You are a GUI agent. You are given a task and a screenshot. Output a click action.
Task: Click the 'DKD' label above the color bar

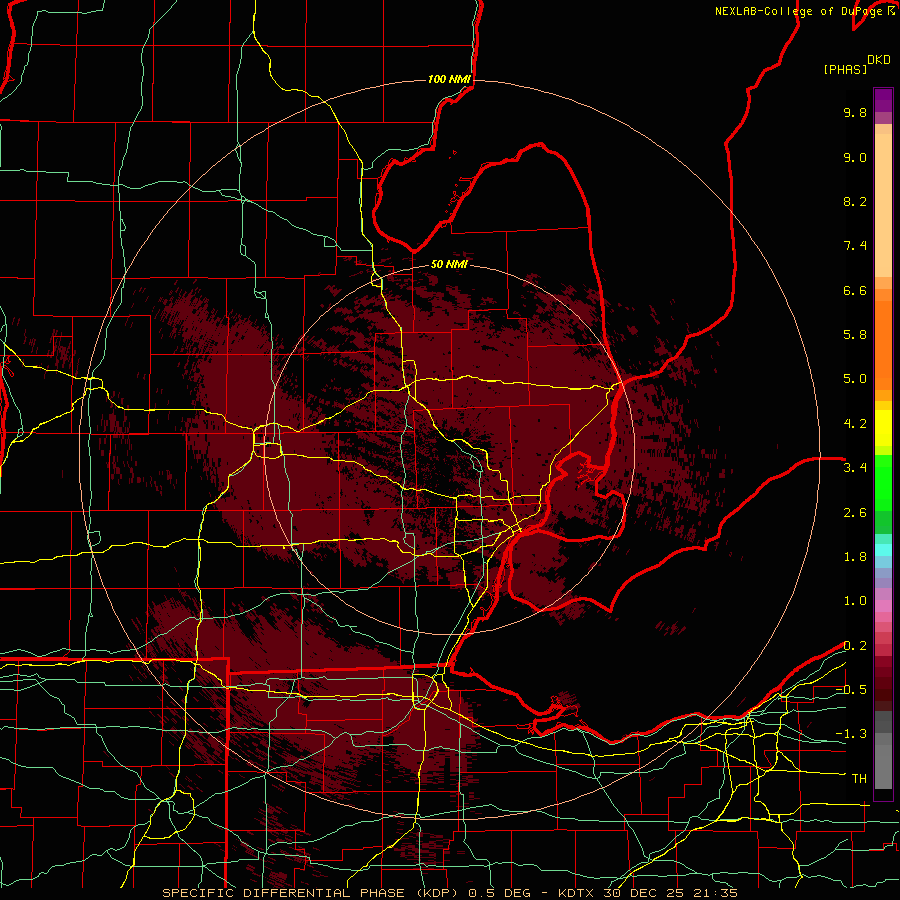(x=878, y=59)
